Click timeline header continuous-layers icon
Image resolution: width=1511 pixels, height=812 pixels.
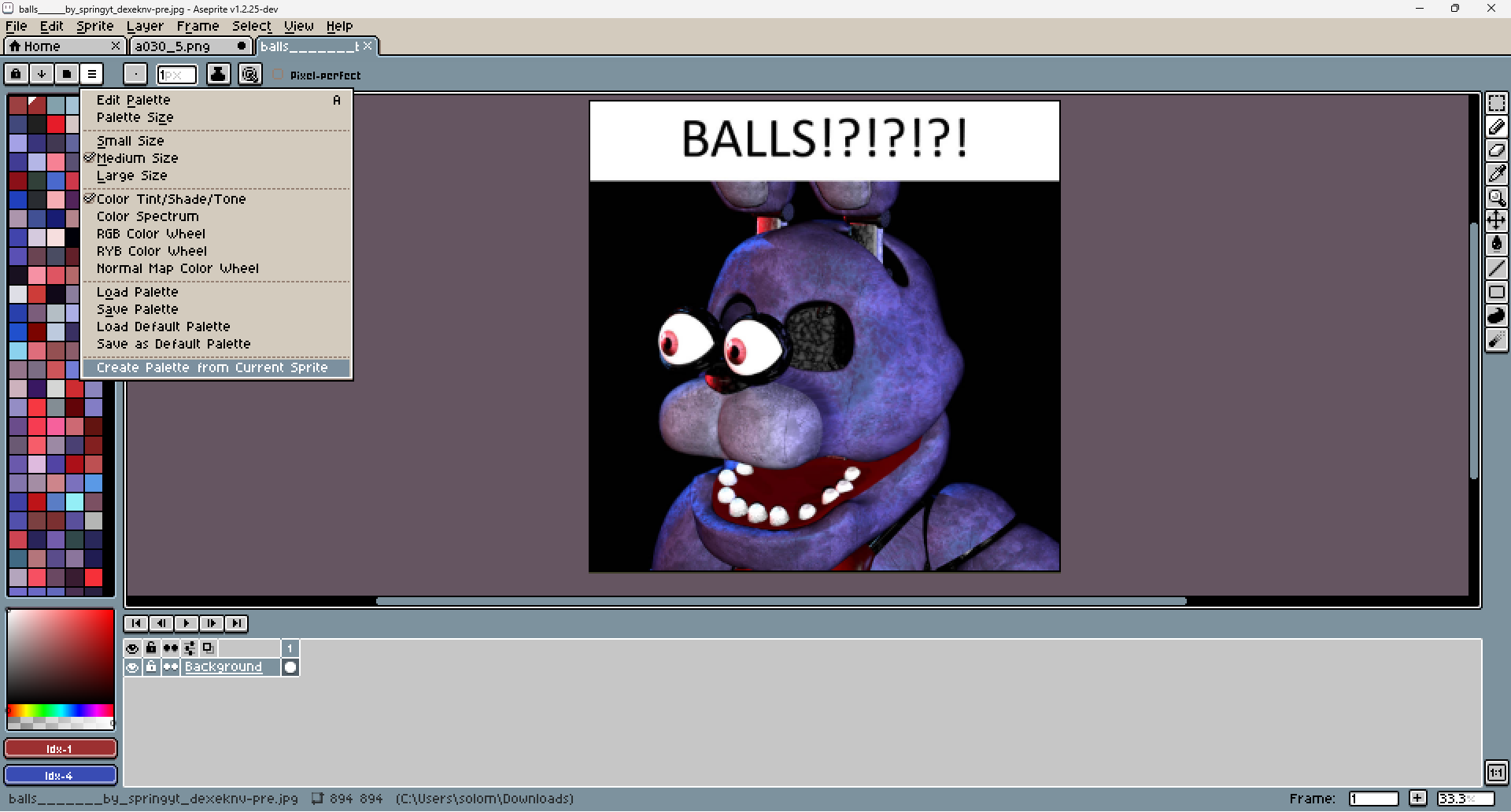click(171, 648)
